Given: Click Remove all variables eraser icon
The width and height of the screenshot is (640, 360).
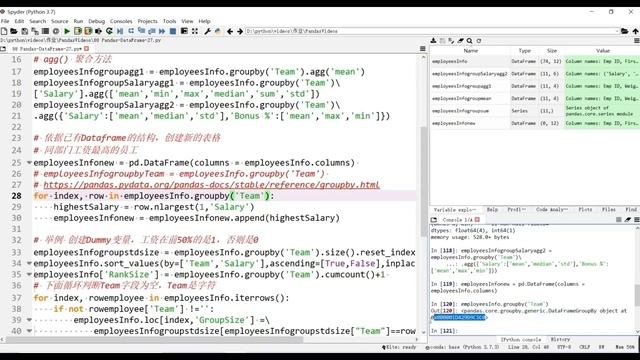Looking at the screenshot, I should point(460,41).
